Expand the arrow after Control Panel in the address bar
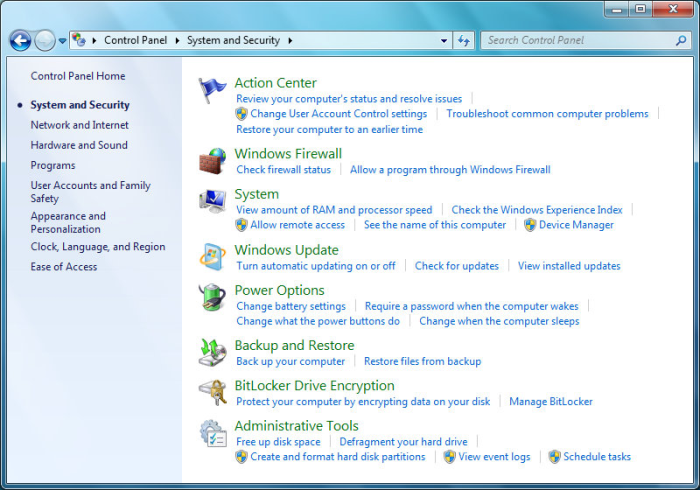Image resolution: width=700 pixels, height=490 pixels. pyautogui.click(x=177, y=41)
